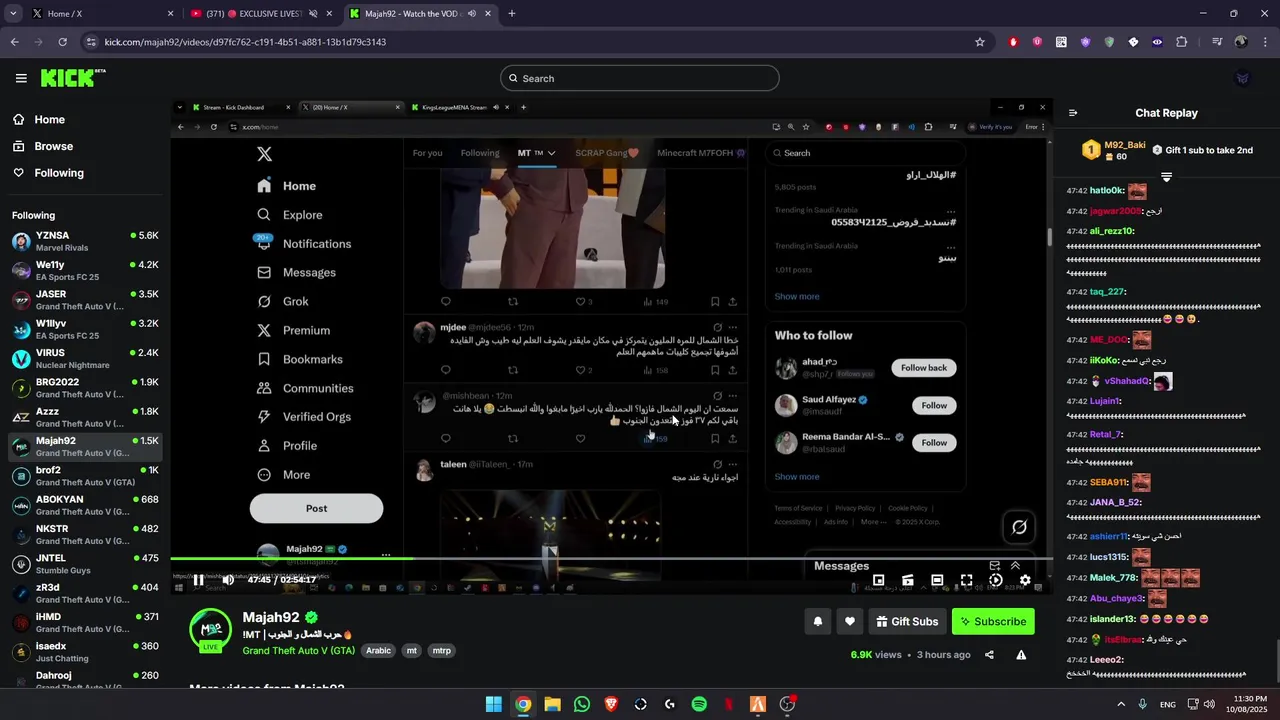The height and width of the screenshot is (720, 1280).
Task: Open the tab search dropdown
Action: [x=13, y=14]
